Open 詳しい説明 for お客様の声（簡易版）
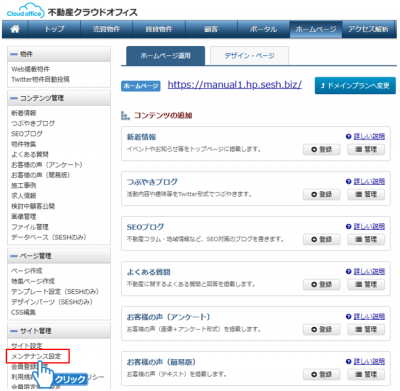Screen dimensions: 400x391 (369, 361)
